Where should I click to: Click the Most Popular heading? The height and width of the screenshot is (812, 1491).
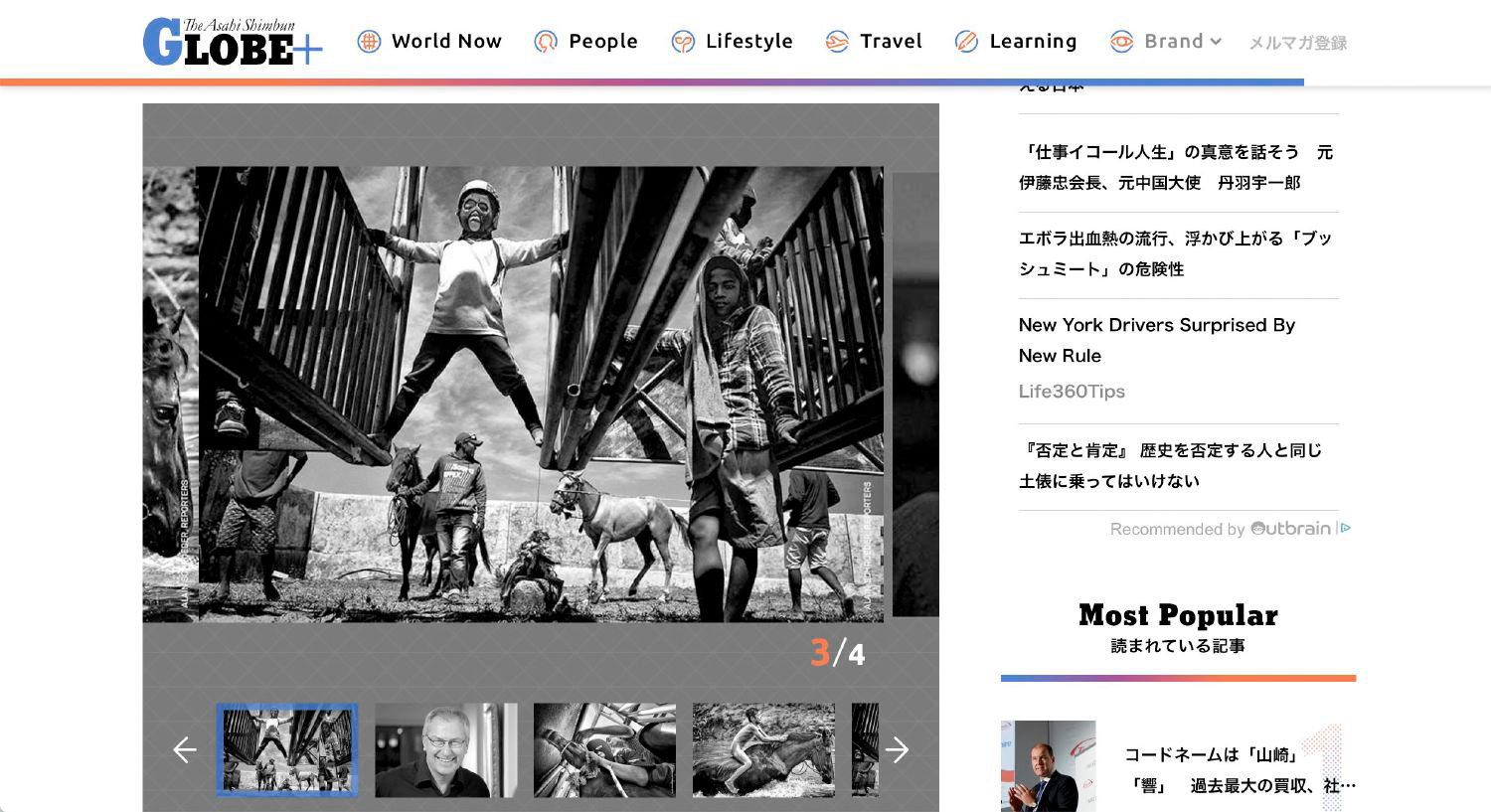[1178, 615]
